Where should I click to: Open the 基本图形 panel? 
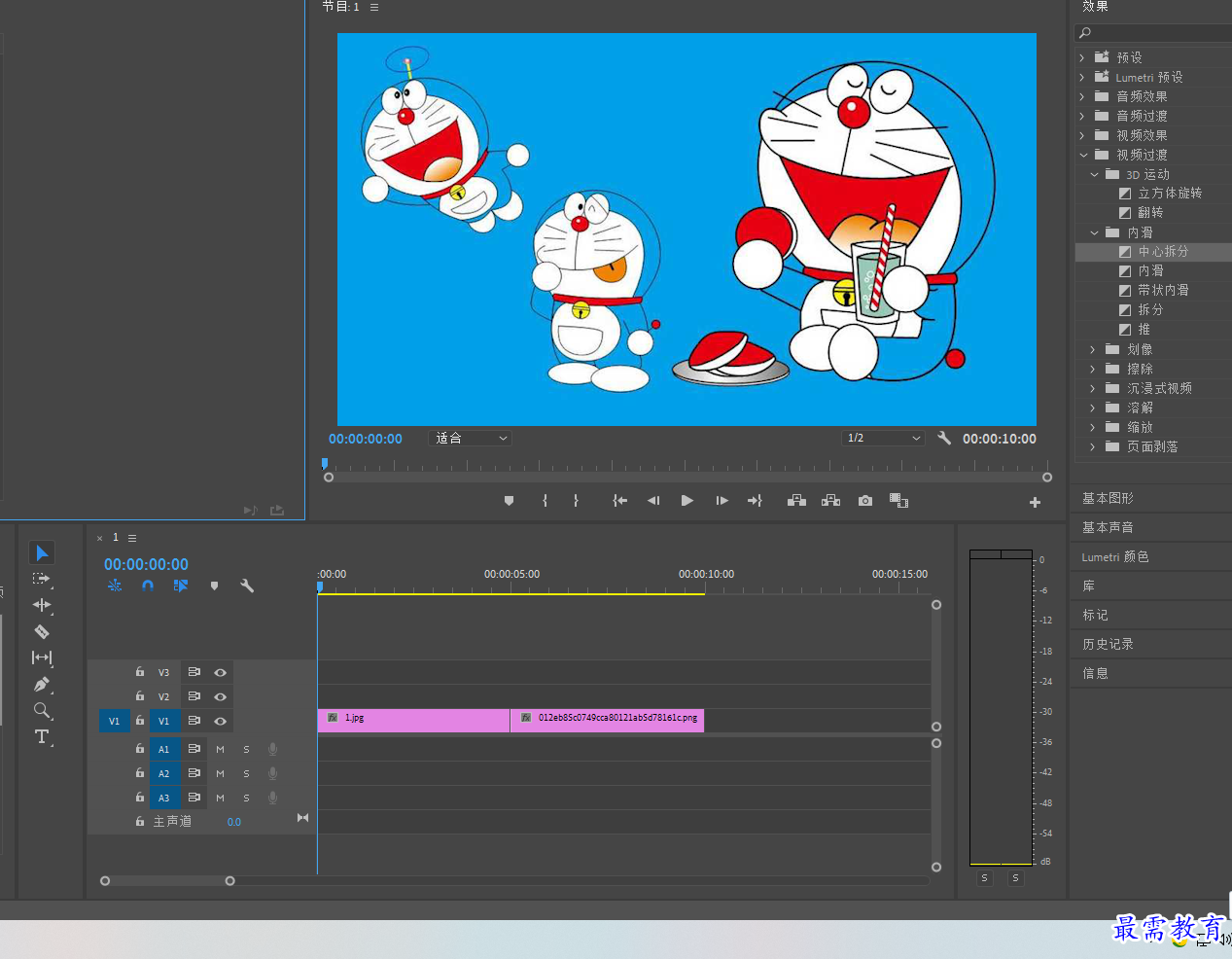1108,498
